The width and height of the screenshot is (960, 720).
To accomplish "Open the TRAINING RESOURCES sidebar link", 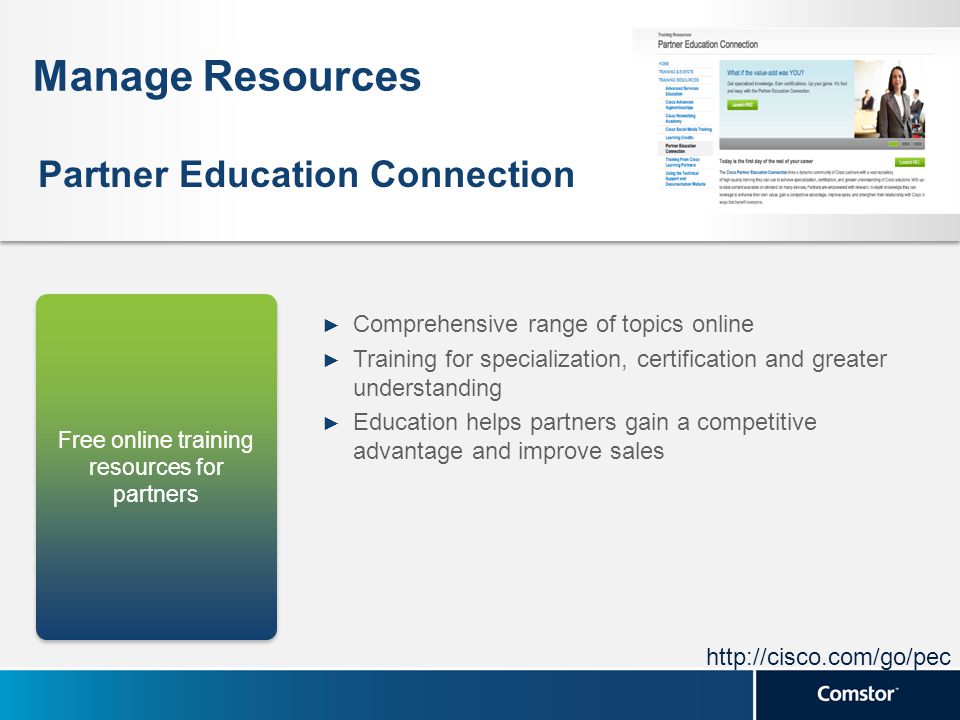I will 678,80.
